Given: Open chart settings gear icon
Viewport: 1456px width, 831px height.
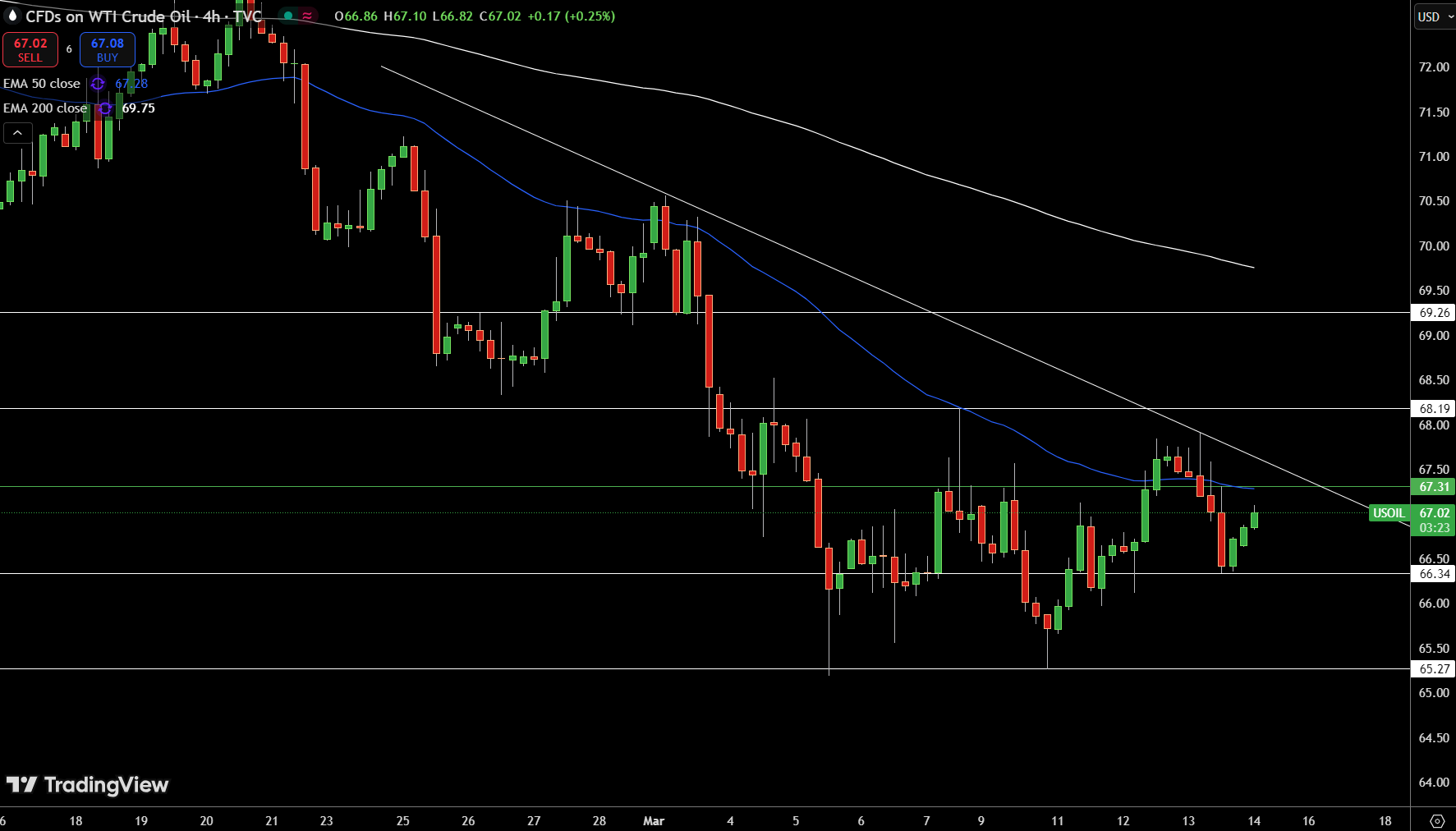Looking at the screenshot, I should click(x=1437, y=821).
